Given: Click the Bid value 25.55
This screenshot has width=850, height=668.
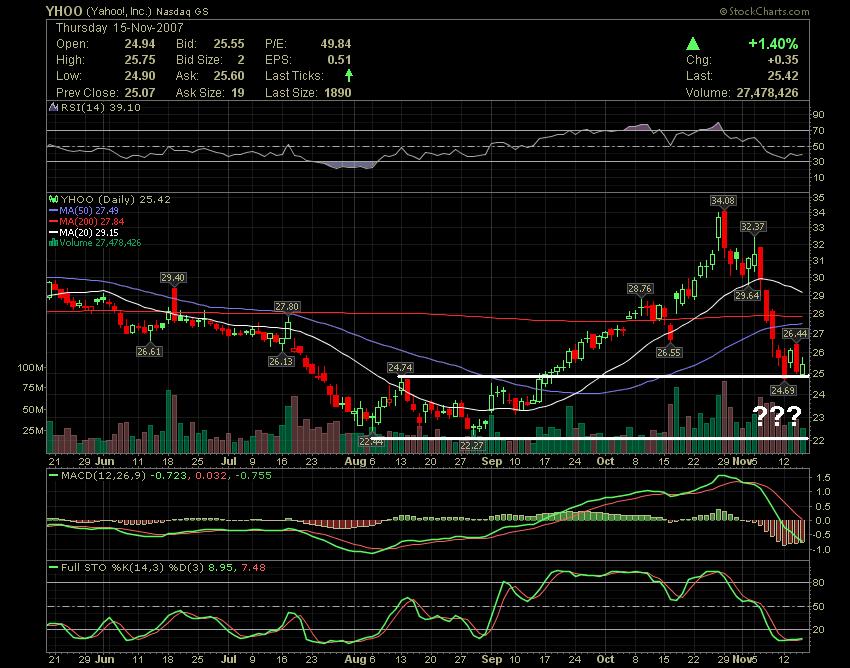Looking at the screenshot, I should (229, 44).
